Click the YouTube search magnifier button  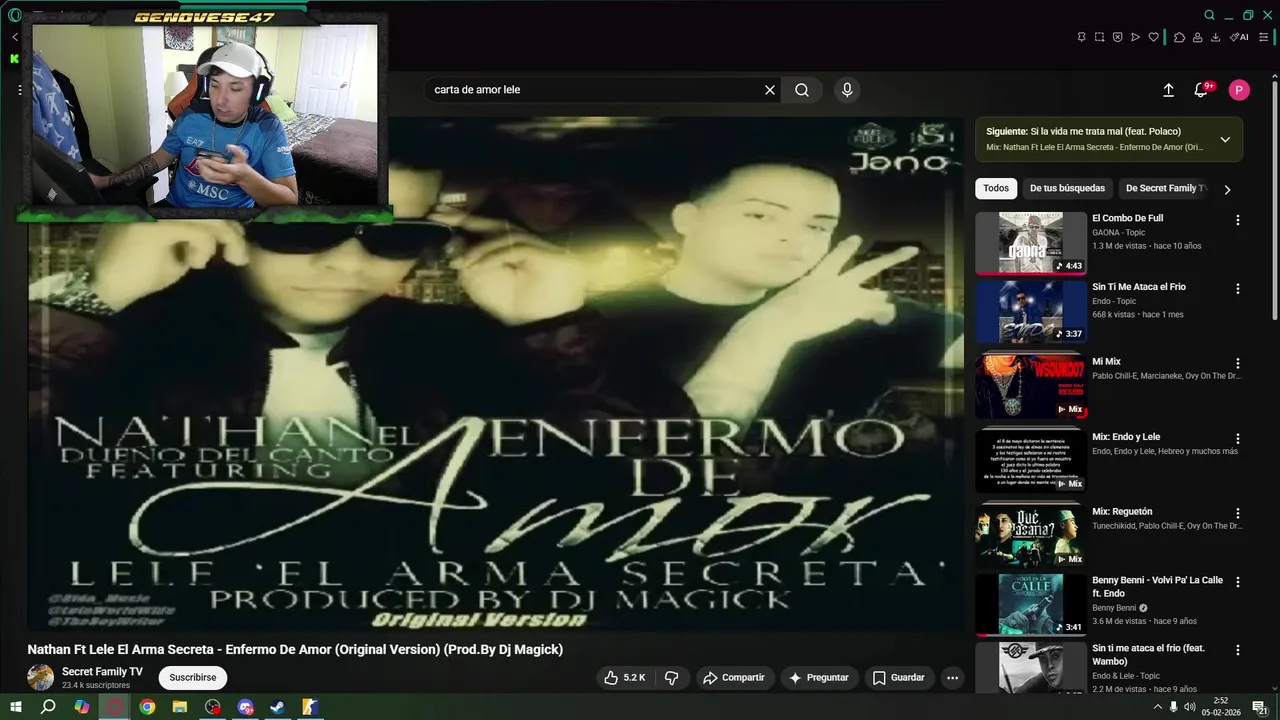(802, 90)
